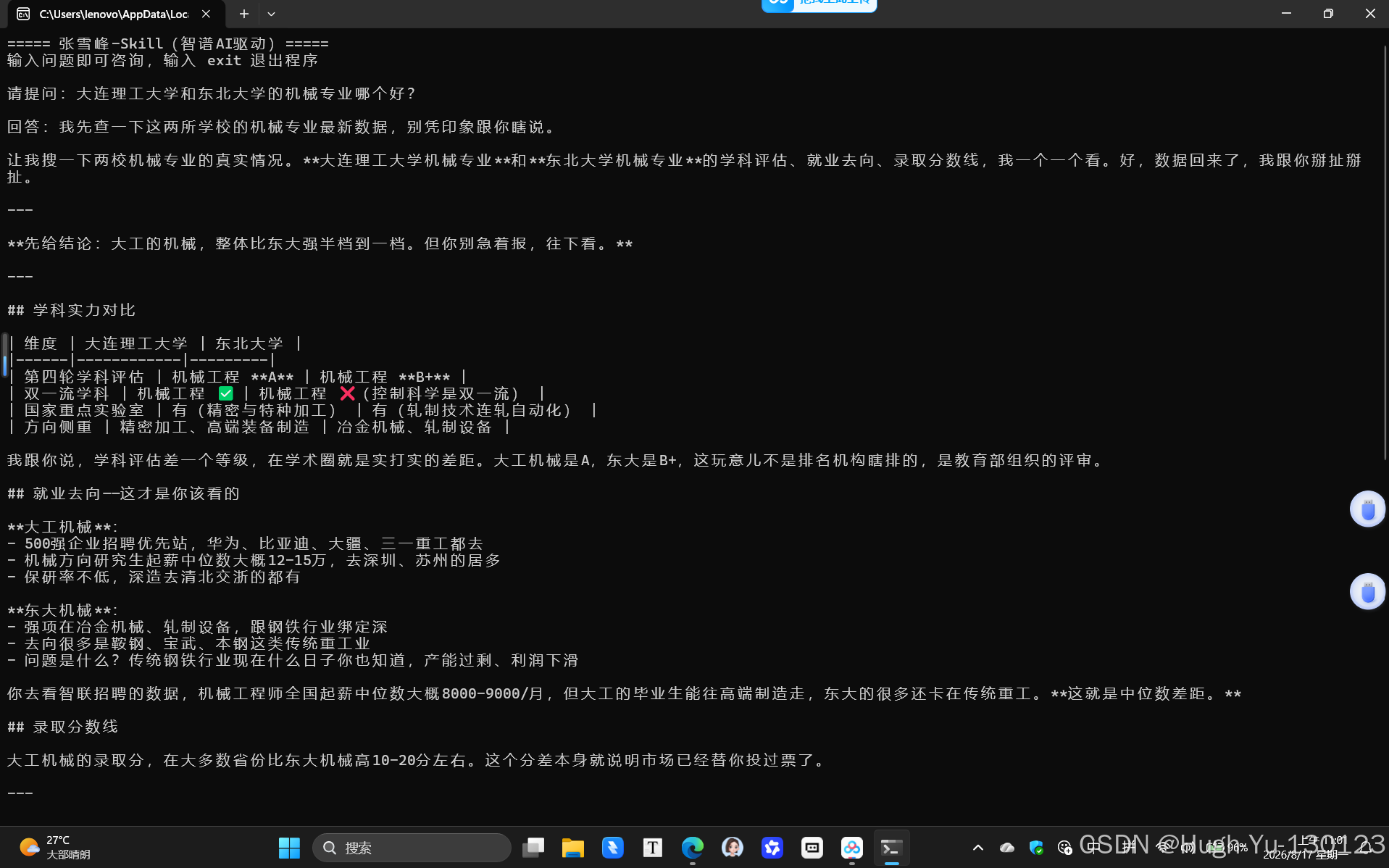1389x868 pixels.
Task: Click the heading '## 就业去向——这才是你该看的'
Action: 123,493
